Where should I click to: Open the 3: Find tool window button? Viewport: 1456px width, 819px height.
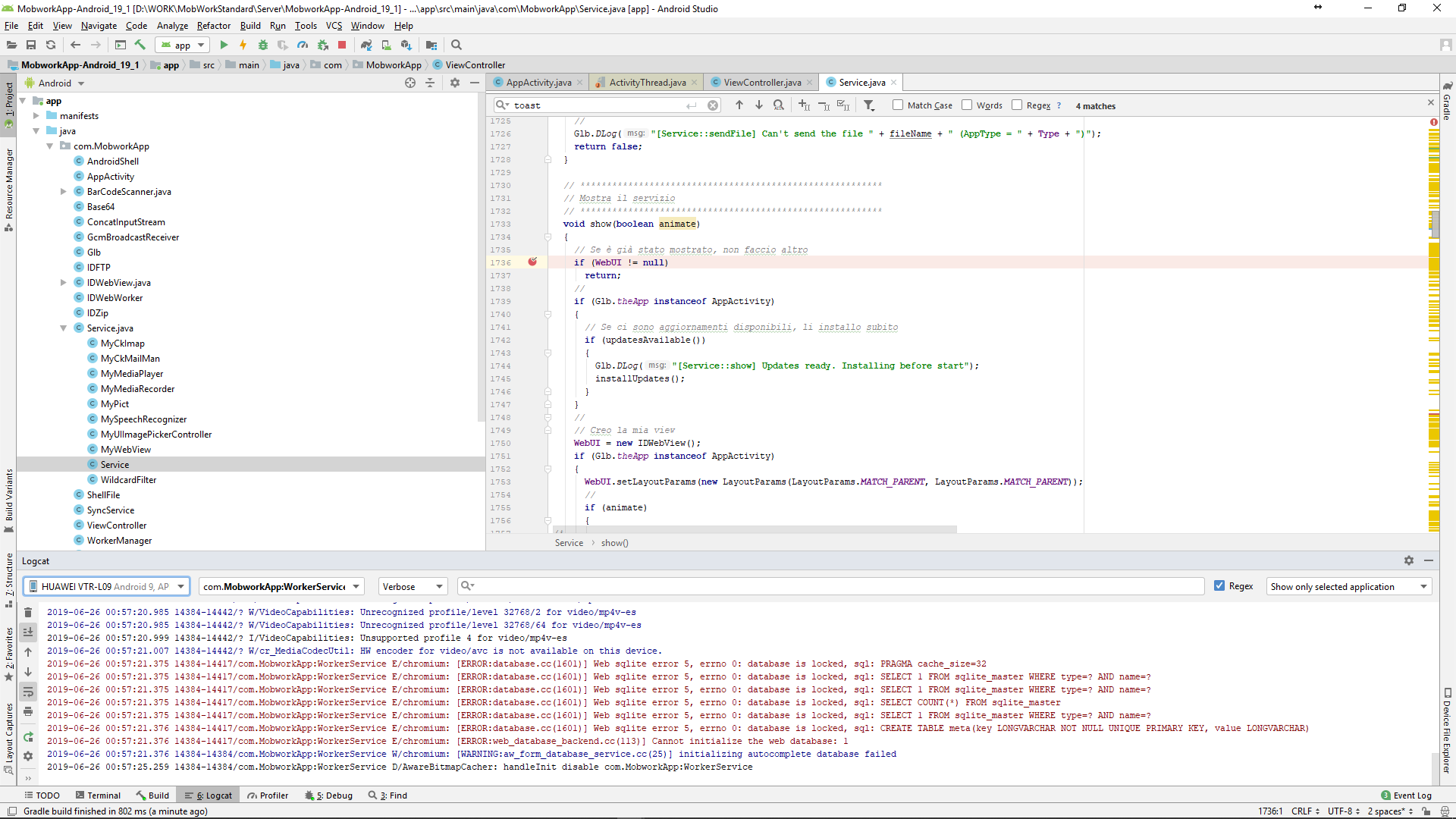click(x=388, y=795)
